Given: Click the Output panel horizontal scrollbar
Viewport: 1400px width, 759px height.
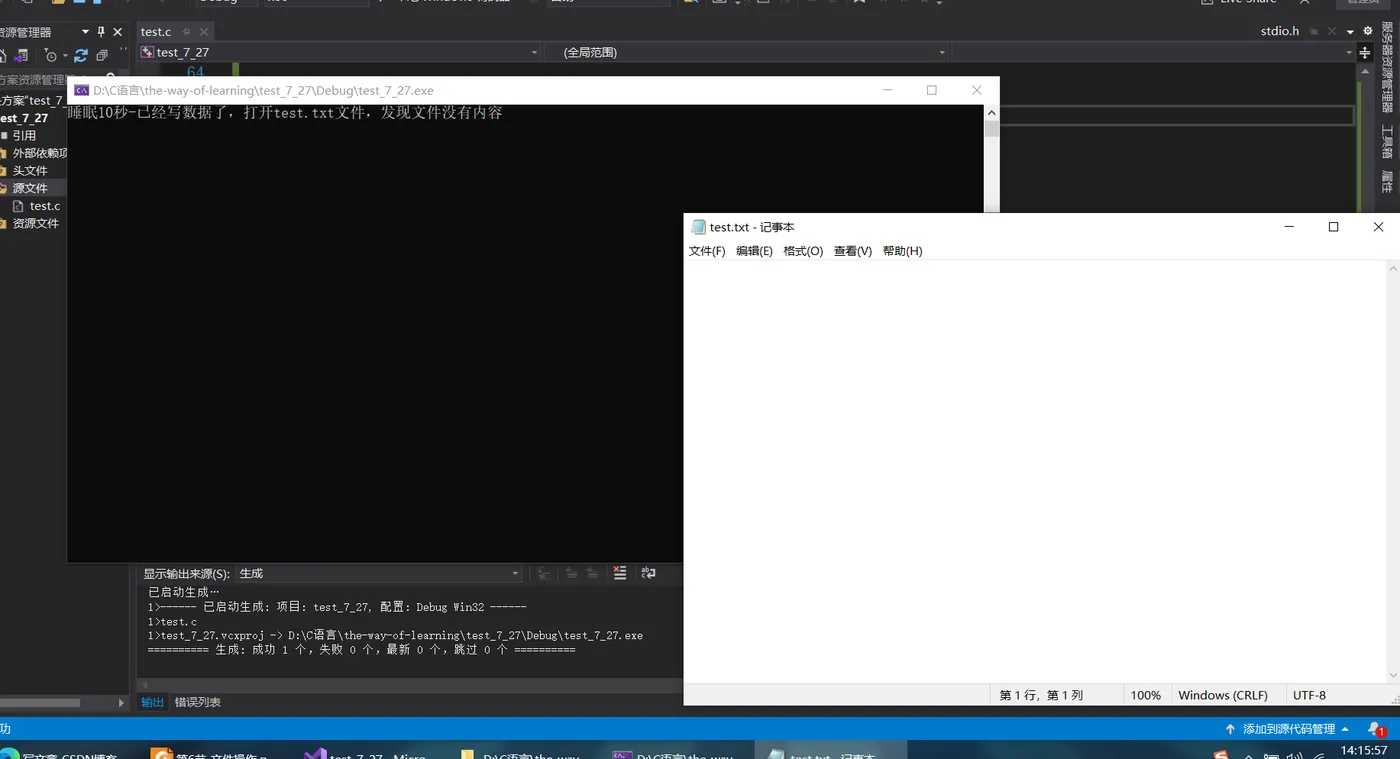Looking at the screenshot, I should 410,686.
